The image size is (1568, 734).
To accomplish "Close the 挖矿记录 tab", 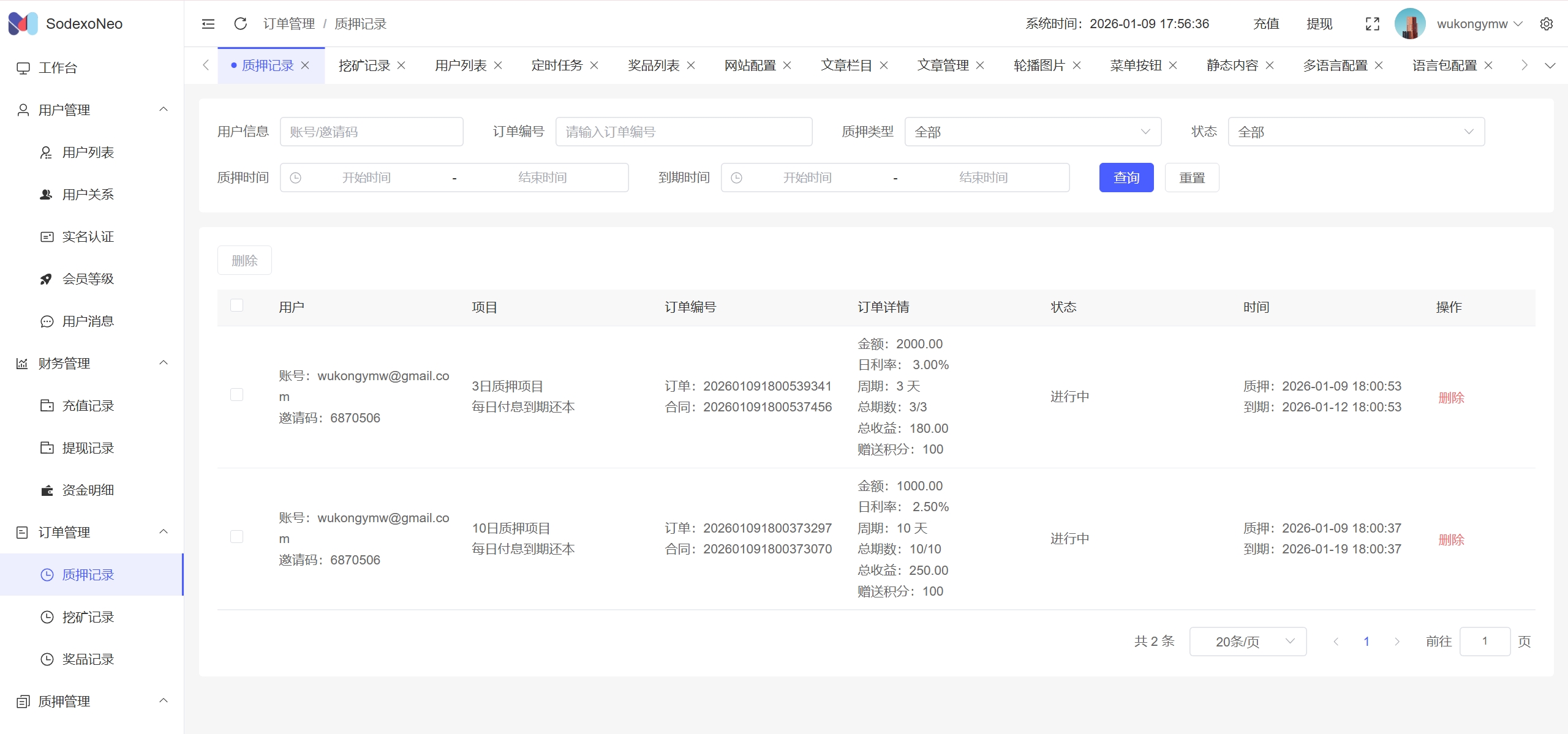I will click(402, 66).
